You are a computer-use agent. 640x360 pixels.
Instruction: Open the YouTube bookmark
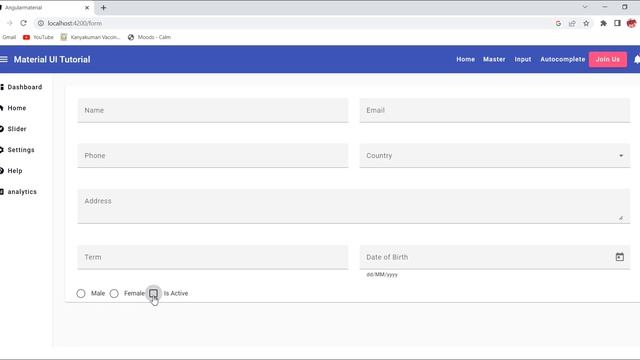coord(38,37)
